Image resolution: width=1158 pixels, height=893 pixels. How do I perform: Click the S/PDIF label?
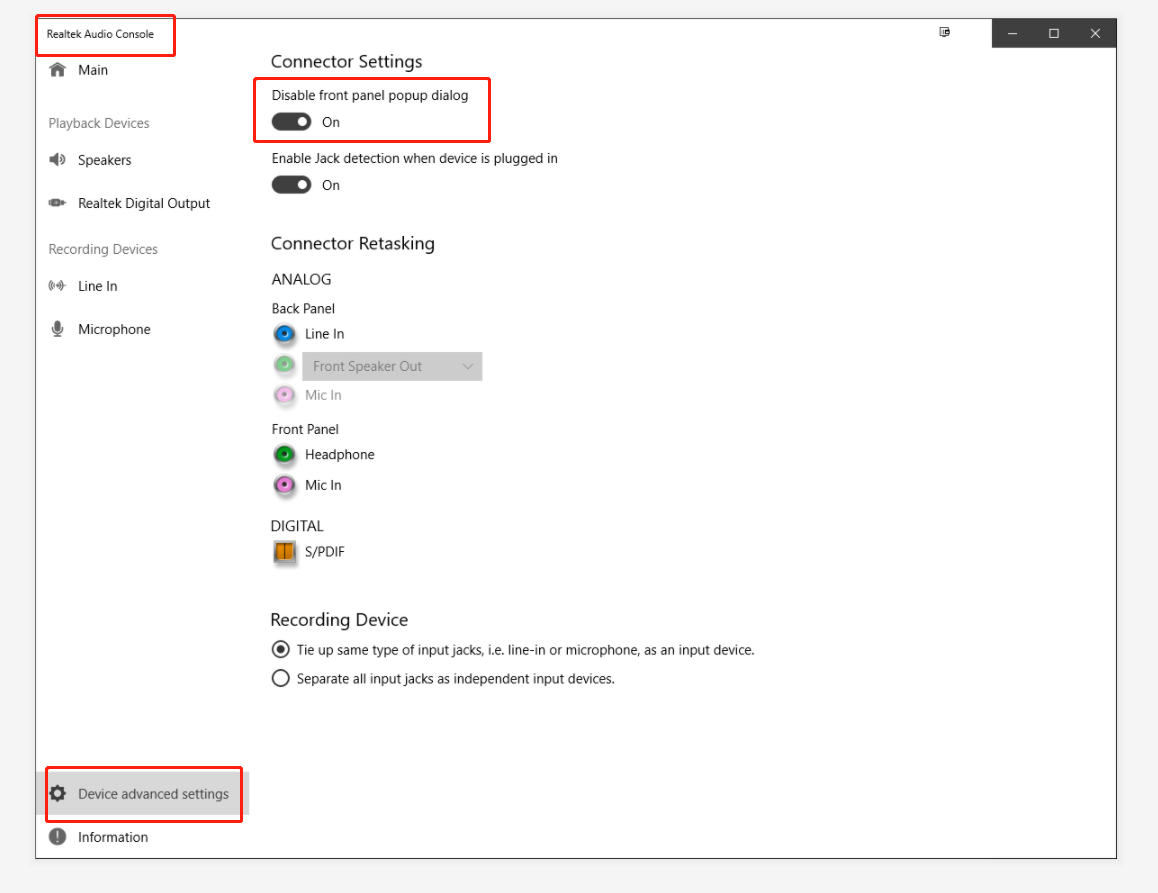tap(325, 552)
